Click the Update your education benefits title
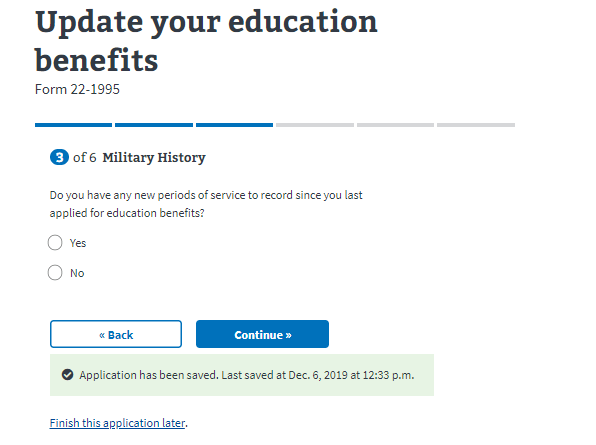596x445 pixels. 206,40
